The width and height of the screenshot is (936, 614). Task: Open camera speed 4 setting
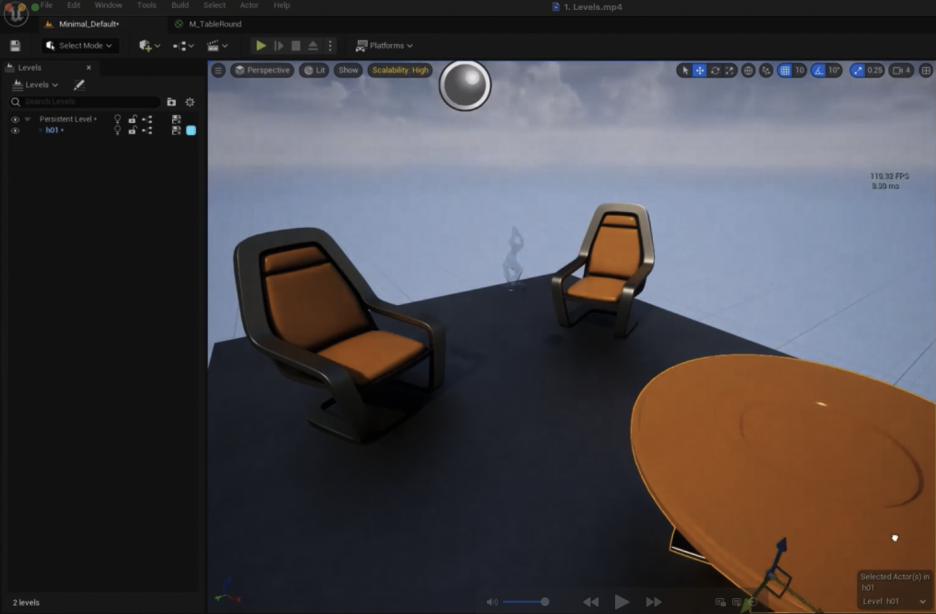(x=901, y=70)
